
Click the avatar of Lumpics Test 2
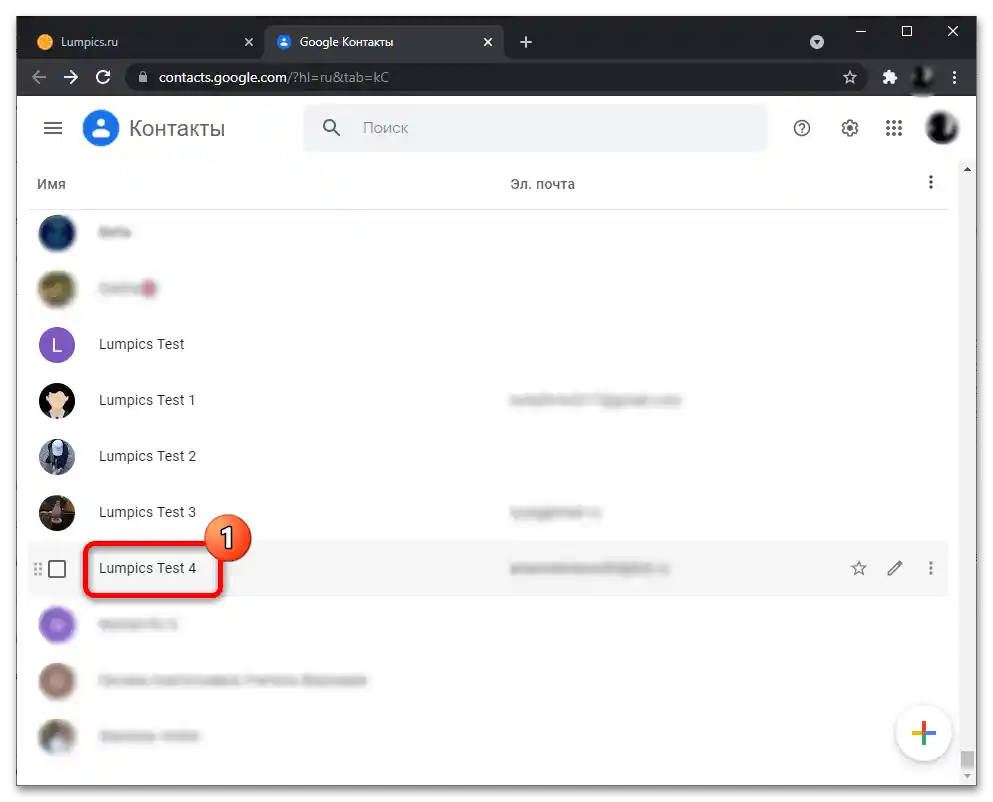point(57,457)
